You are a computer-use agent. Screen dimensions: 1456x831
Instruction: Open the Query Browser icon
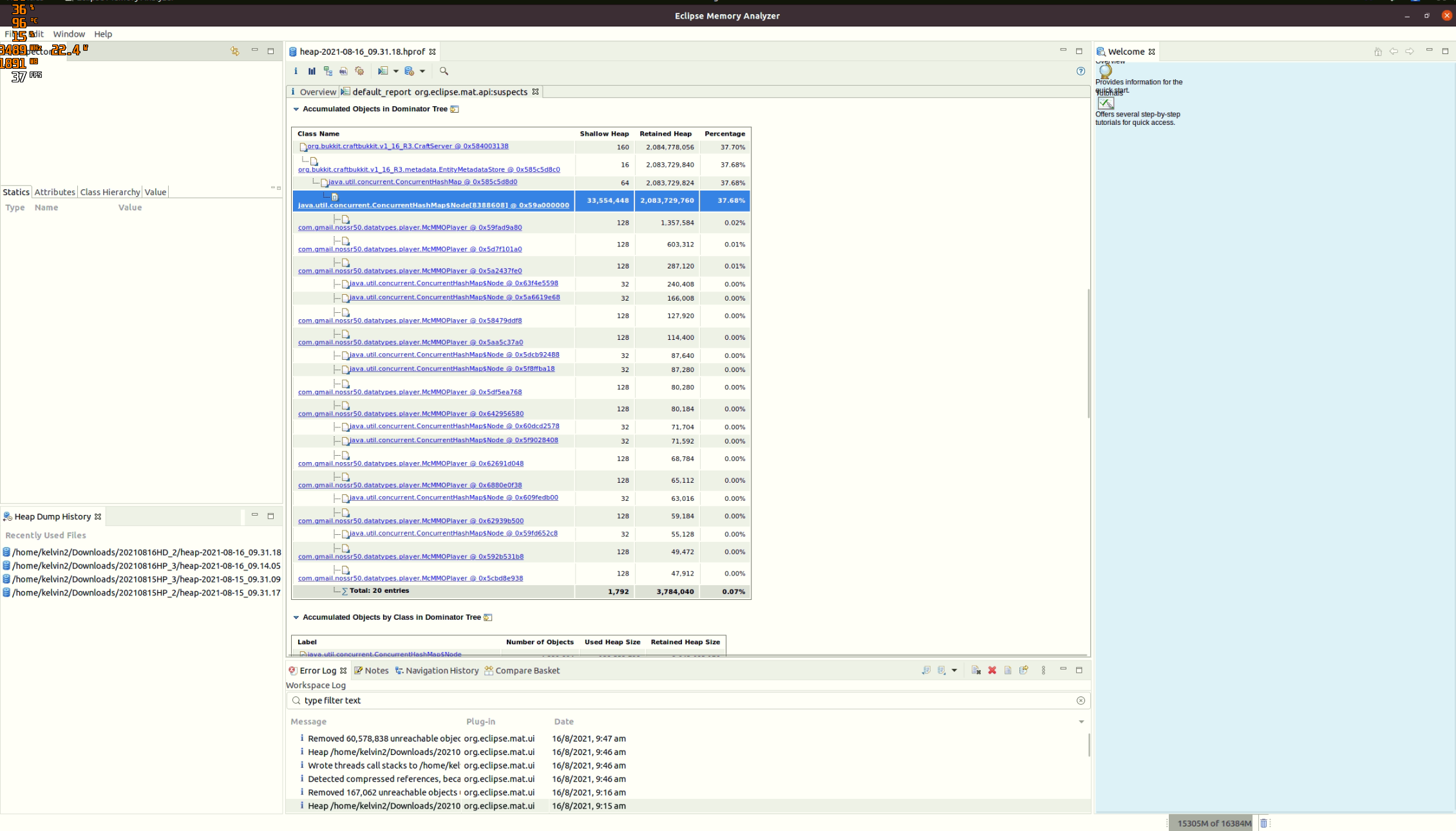[x=410, y=71]
